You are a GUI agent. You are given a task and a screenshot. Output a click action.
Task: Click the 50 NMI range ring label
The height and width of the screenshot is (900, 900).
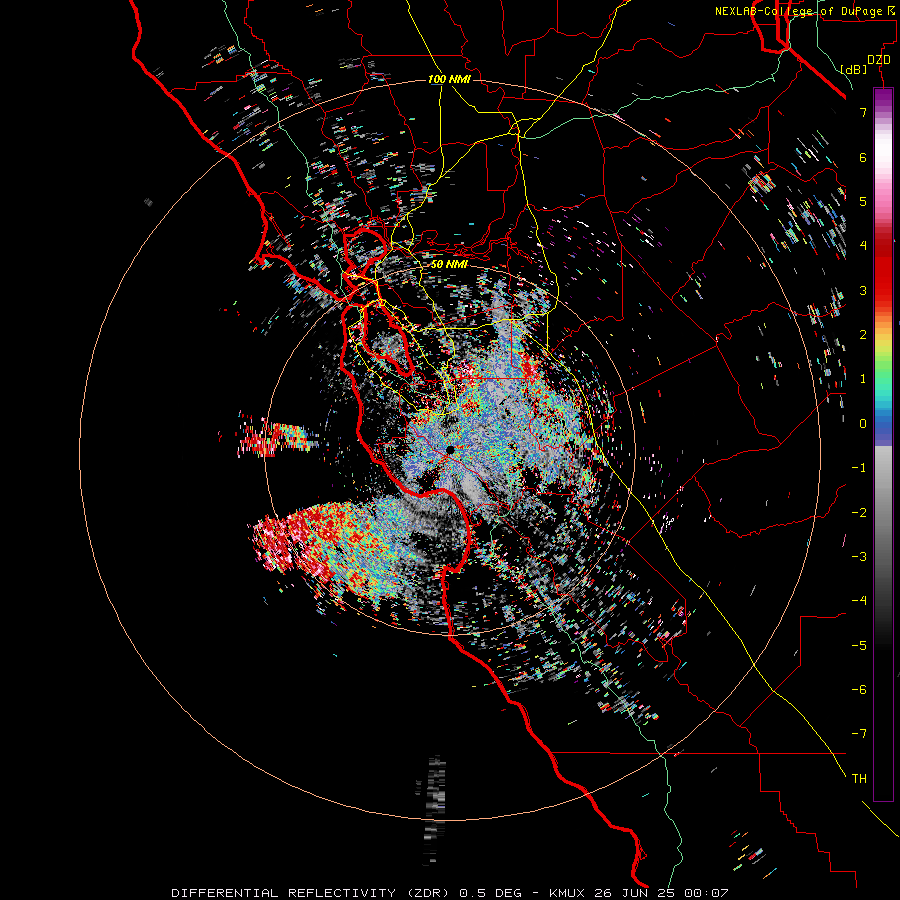point(449,265)
